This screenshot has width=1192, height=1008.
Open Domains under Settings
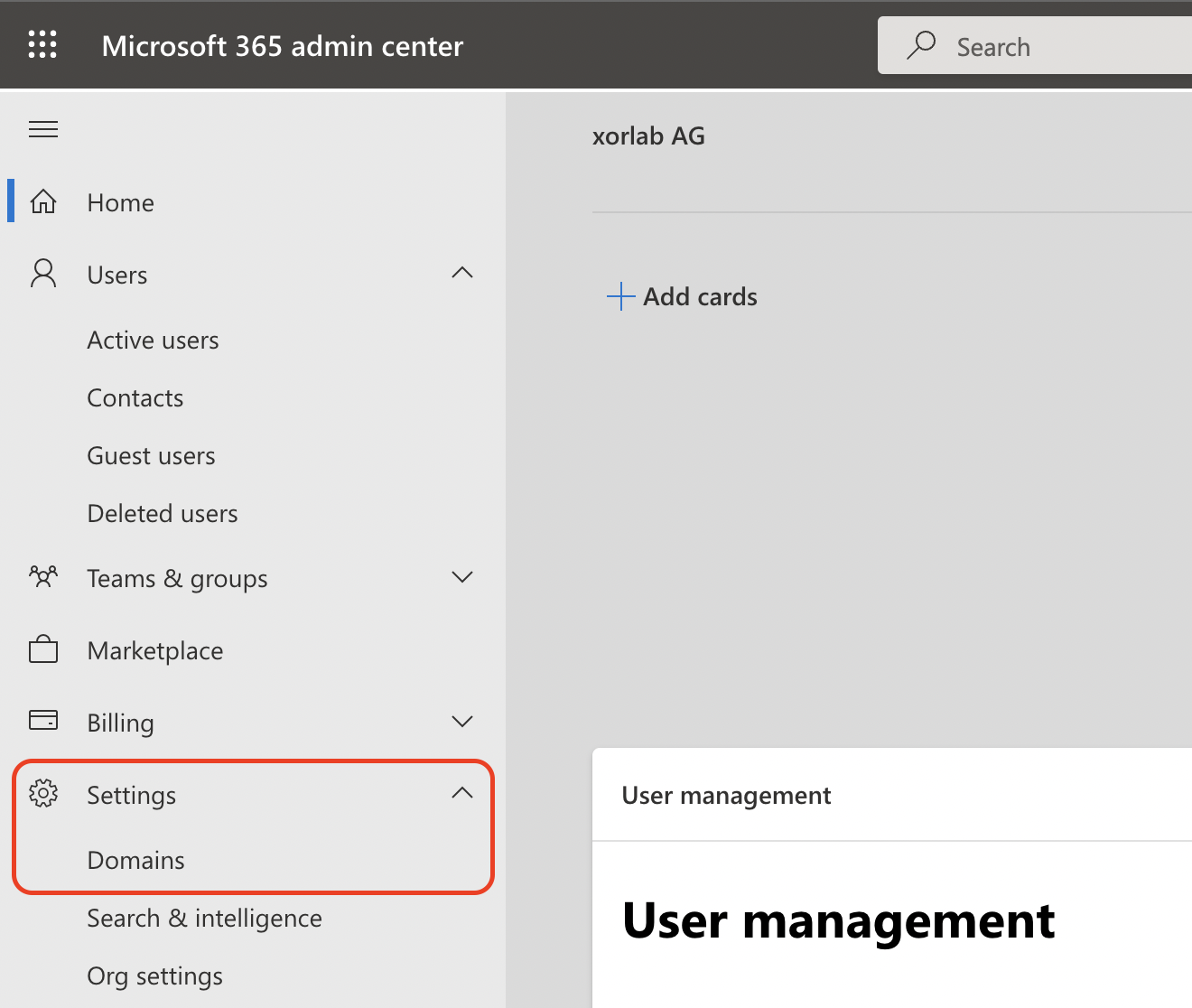coord(136,861)
